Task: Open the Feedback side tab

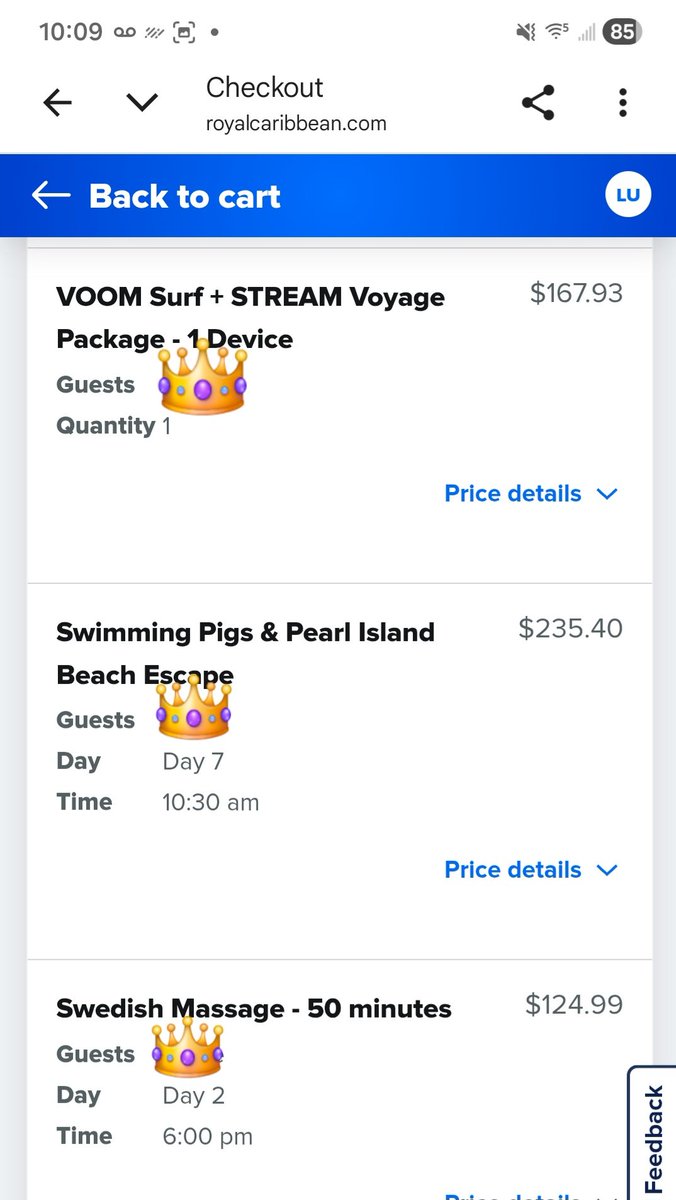Action: click(653, 1135)
